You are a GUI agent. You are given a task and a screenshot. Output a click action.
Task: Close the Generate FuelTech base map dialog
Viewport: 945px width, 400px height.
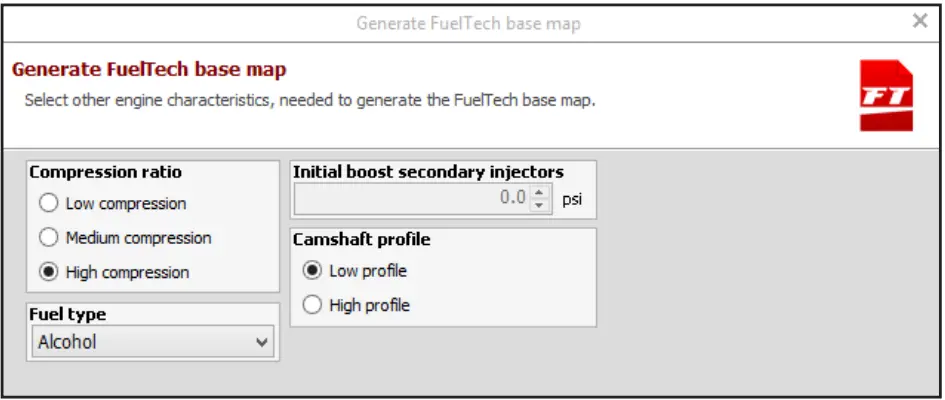tap(919, 21)
